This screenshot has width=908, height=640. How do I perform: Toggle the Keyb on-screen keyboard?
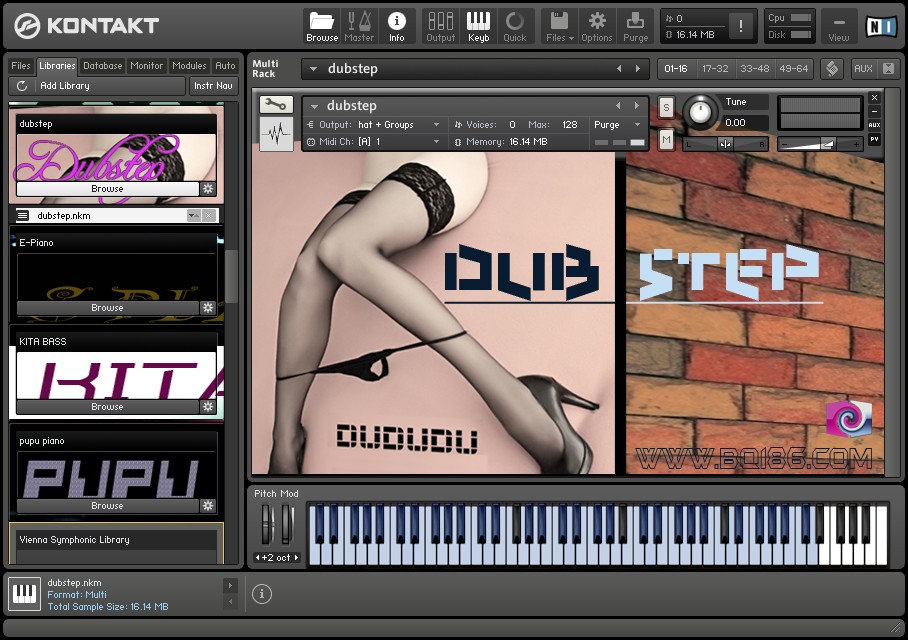point(478,27)
